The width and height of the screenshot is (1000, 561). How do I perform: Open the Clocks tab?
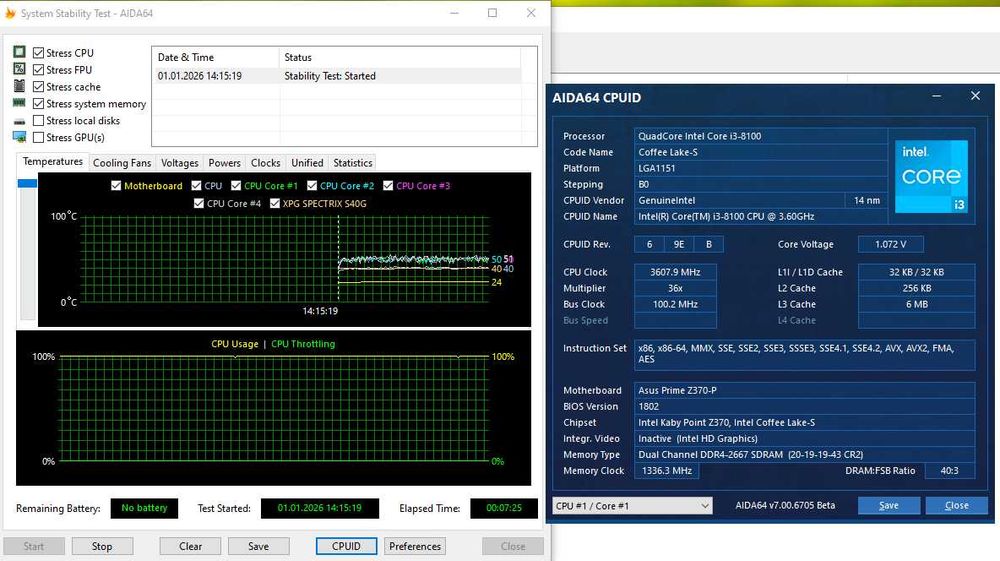(x=265, y=163)
